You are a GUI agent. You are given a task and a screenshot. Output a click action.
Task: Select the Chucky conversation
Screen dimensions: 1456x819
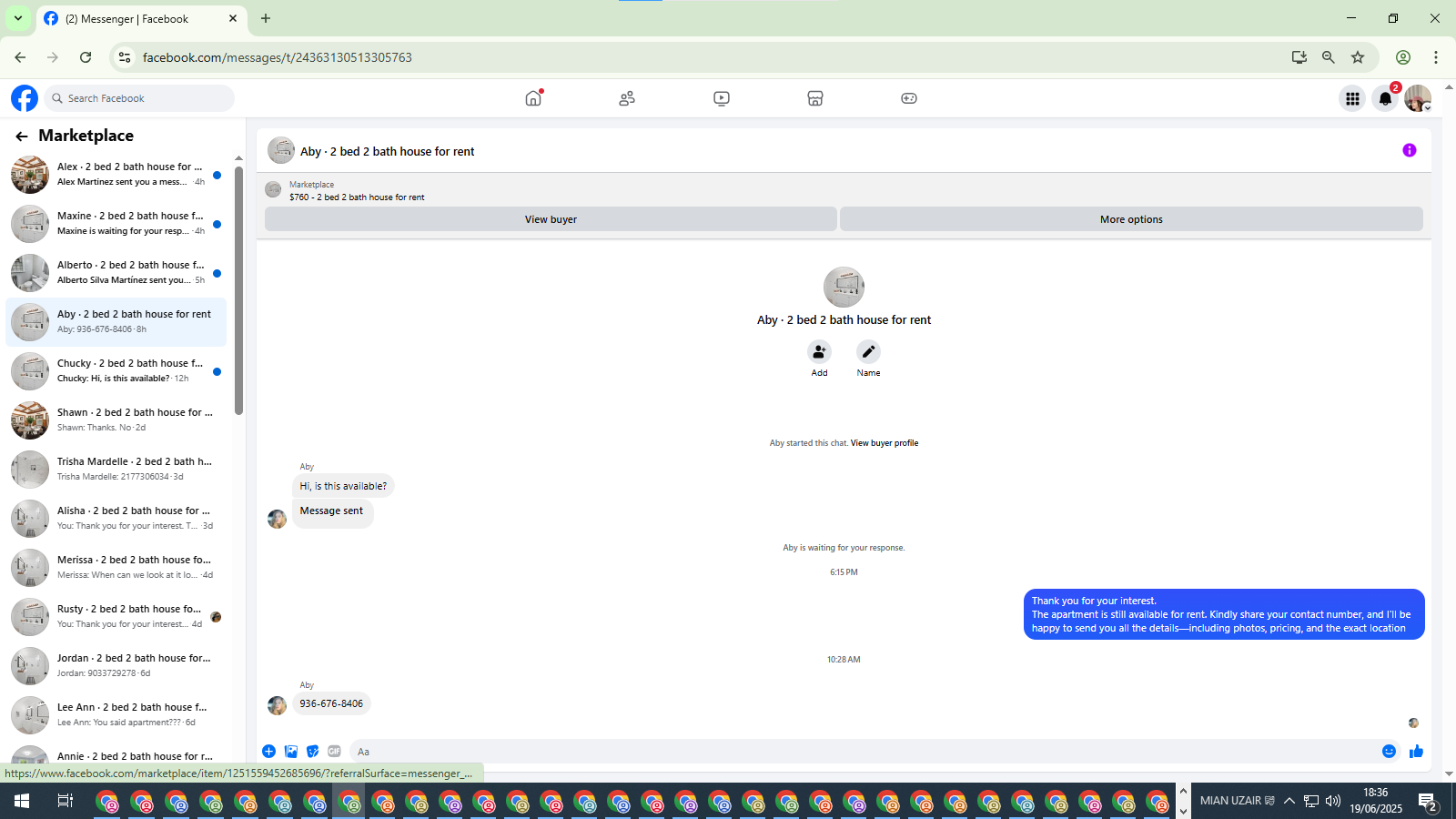(116, 371)
